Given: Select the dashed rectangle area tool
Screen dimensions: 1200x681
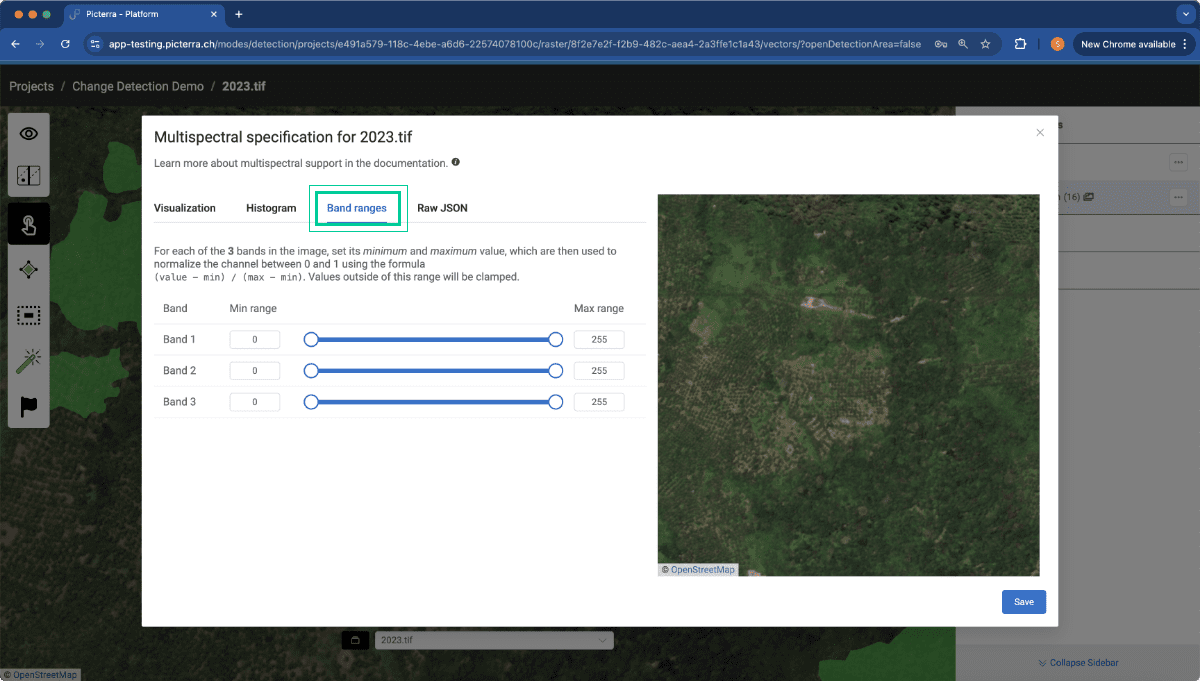Looking at the screenshot, I should pyautogui.click(x=29, y=316).
